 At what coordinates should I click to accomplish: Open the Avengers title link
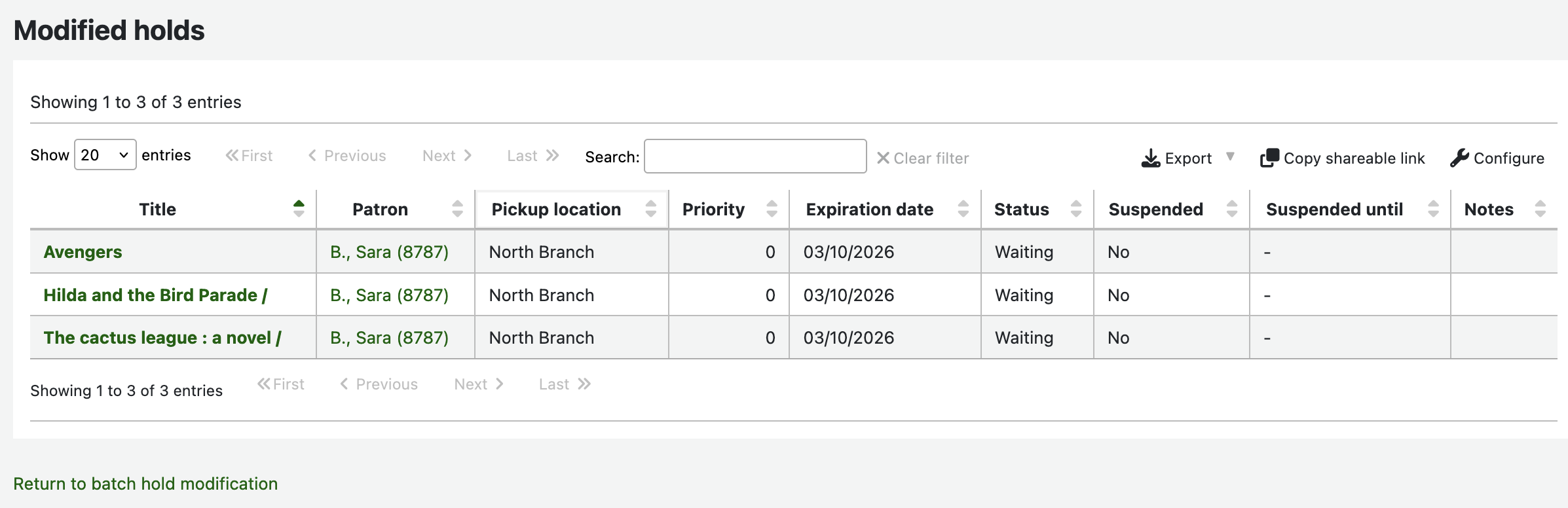point(83,252)
